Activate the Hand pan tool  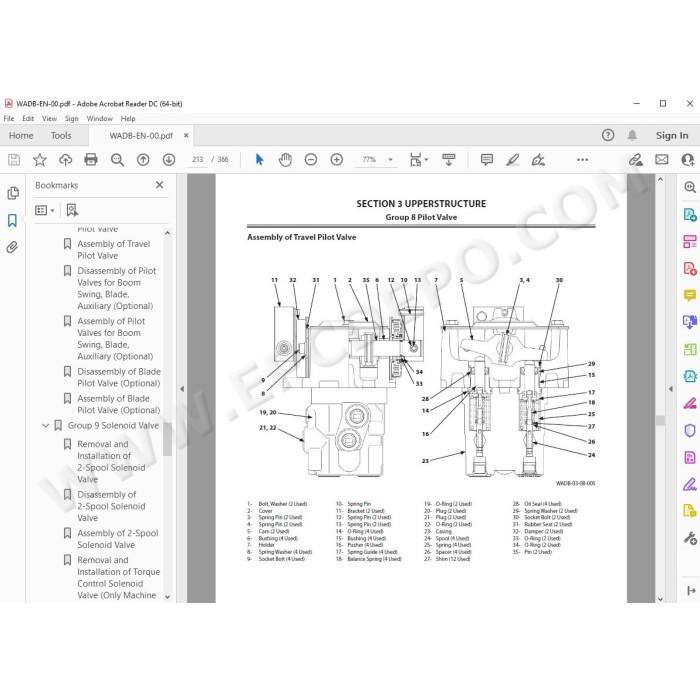(x=285, y=159)
